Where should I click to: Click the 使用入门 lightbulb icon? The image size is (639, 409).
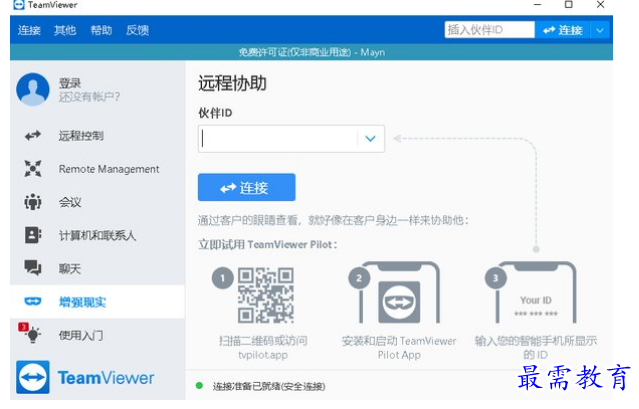tap(32, 335)
